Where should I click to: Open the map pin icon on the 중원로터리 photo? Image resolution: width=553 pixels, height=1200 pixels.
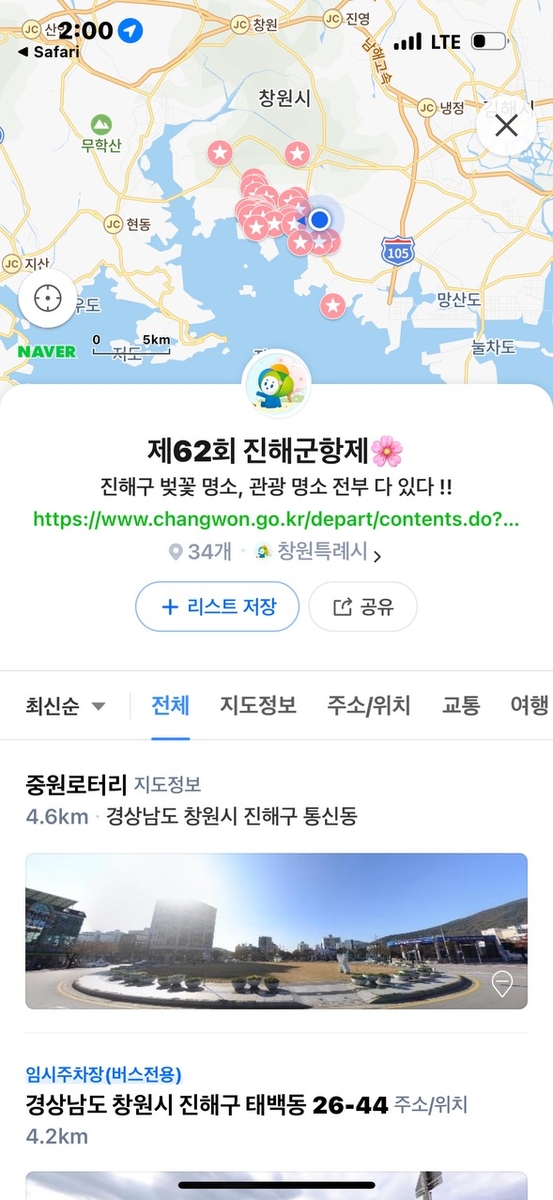tap(502, 985)
